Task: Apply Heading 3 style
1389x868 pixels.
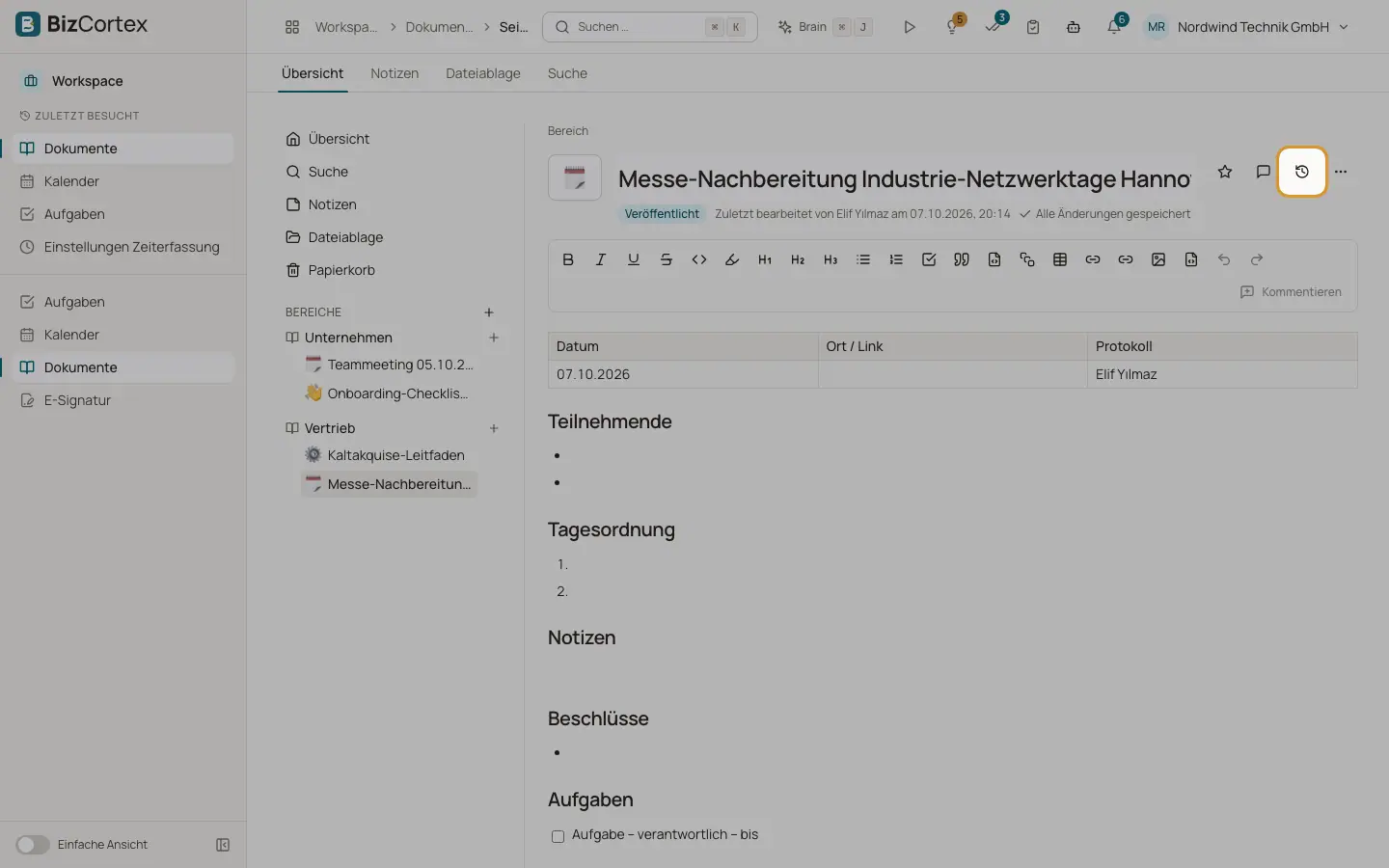Action: coord(831,259)
